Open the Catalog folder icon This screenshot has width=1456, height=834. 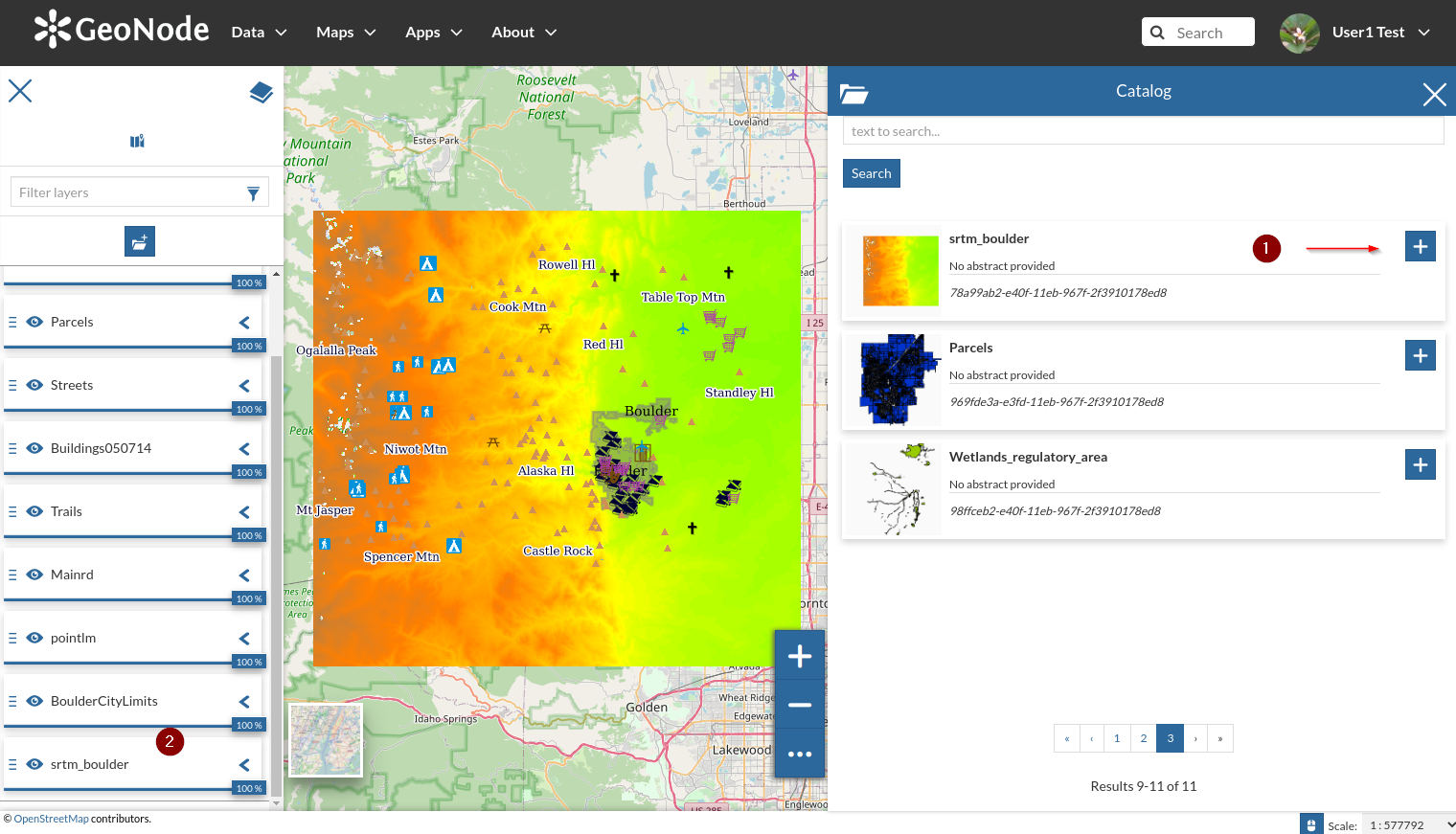click(x=853, y=93)
